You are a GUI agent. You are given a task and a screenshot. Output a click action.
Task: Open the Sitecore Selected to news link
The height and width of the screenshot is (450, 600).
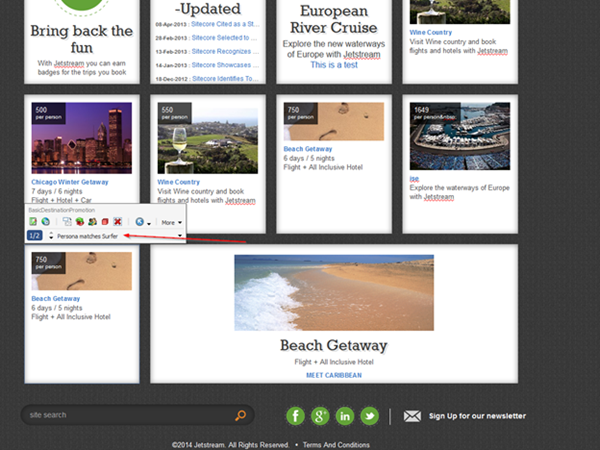pos(224,38)
